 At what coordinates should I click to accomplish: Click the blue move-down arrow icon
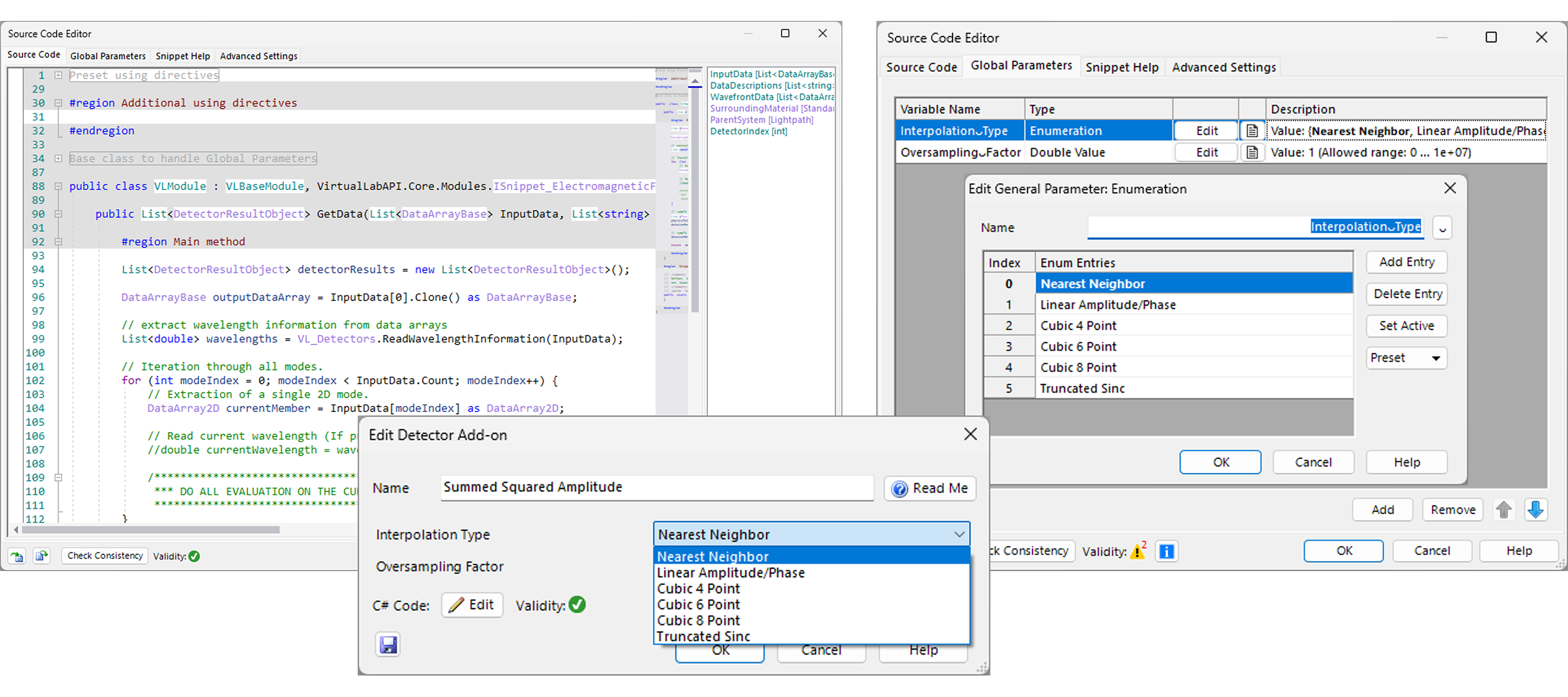tap(1535, 509)
